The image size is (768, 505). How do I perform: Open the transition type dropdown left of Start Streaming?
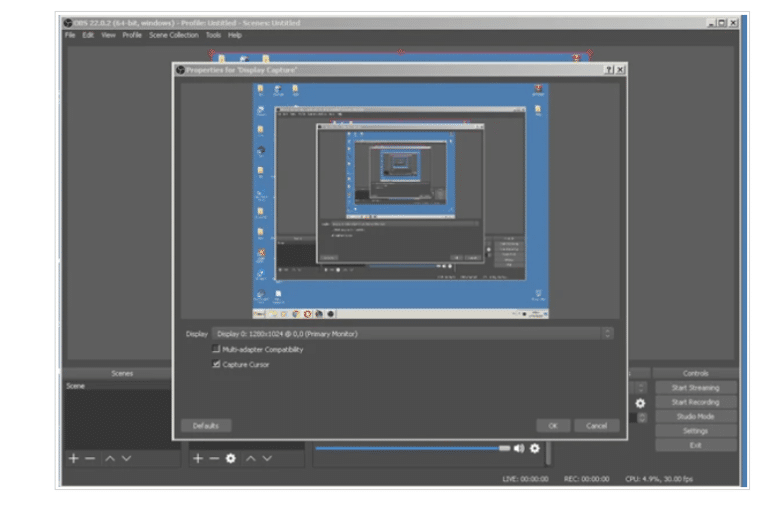639,387
